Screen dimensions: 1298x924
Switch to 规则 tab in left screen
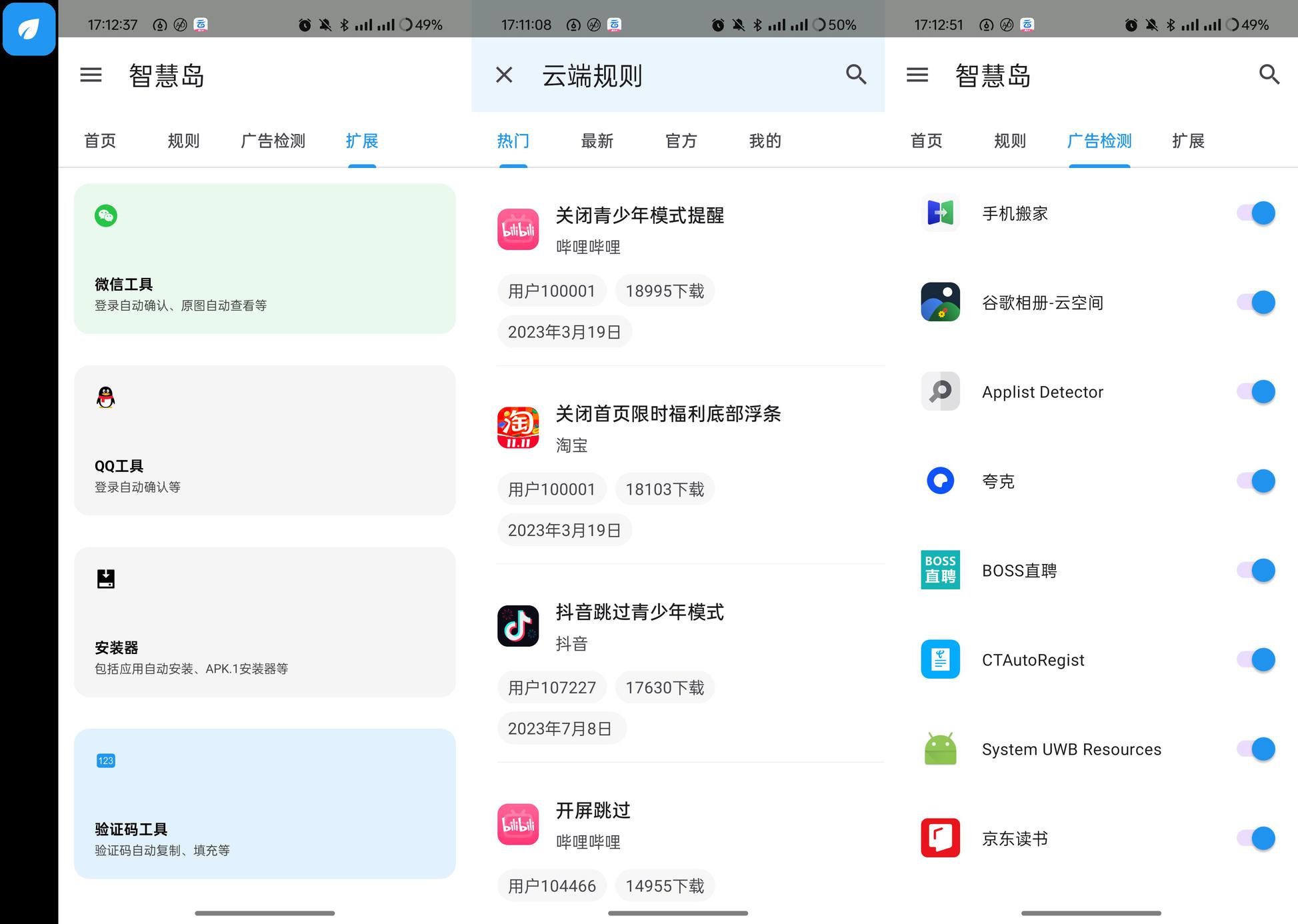click(x=183, y=141)
